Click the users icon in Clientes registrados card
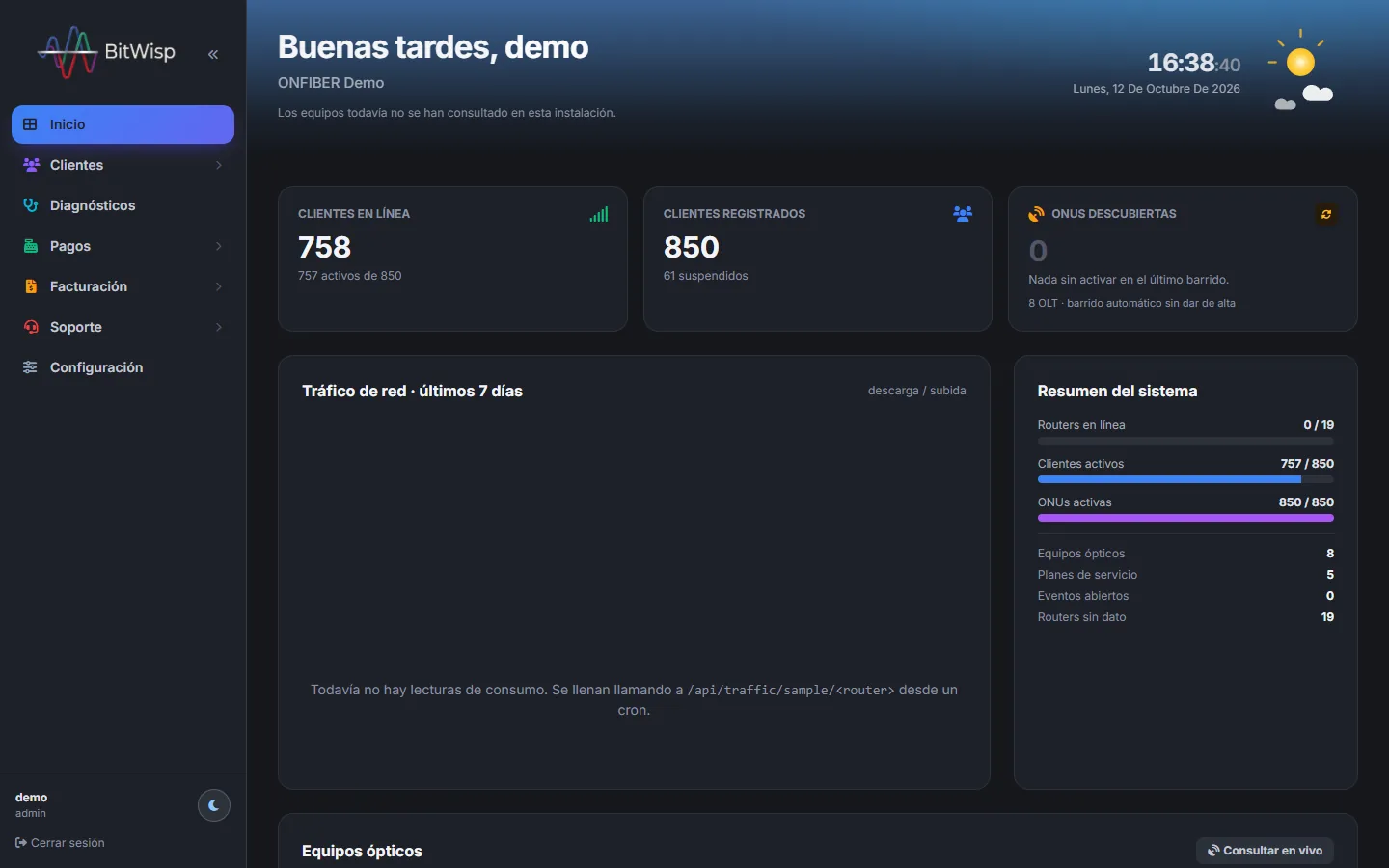Screen dimensions: 1389x868 963,214
